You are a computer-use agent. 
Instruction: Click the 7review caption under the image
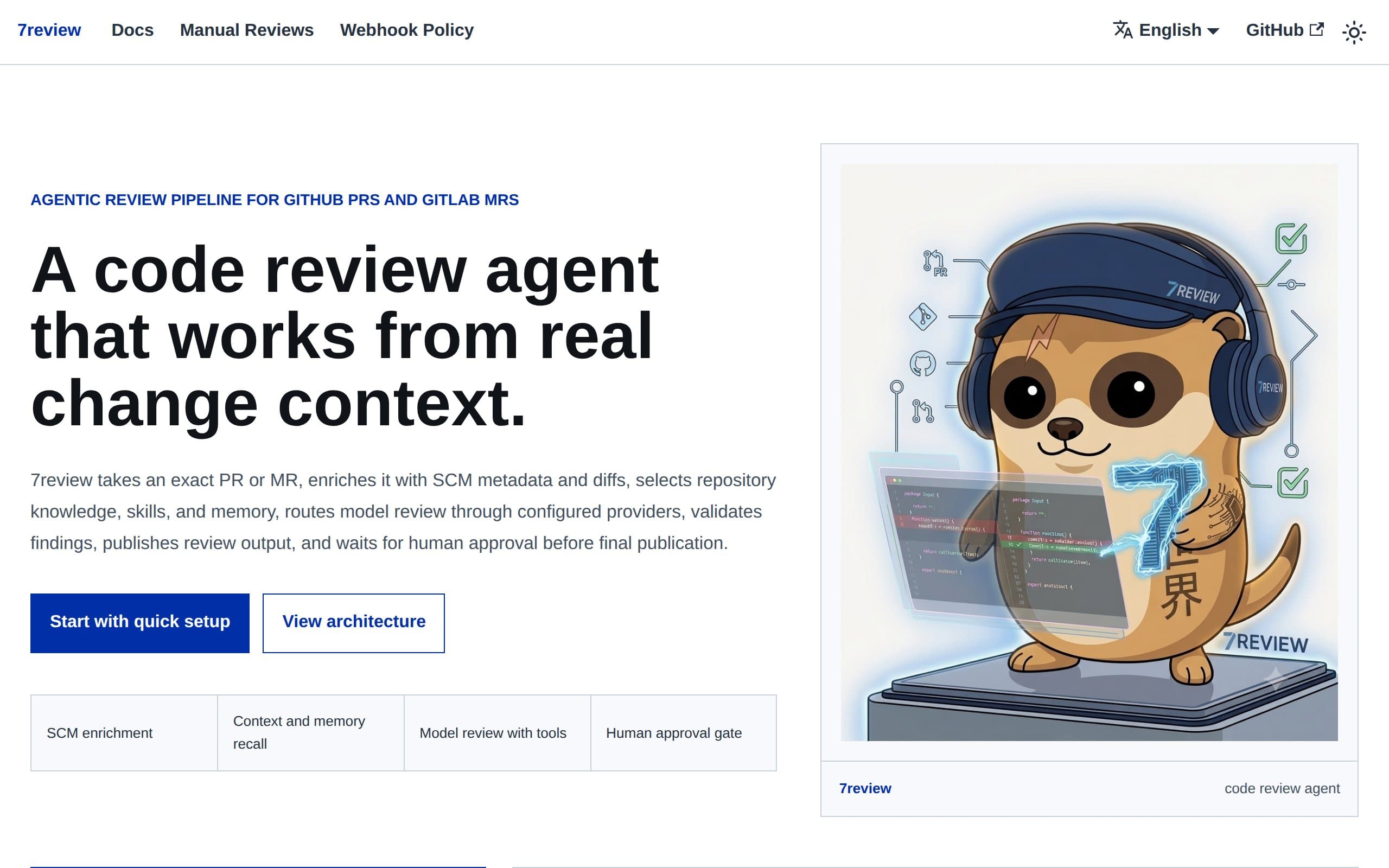click(865, 788)
